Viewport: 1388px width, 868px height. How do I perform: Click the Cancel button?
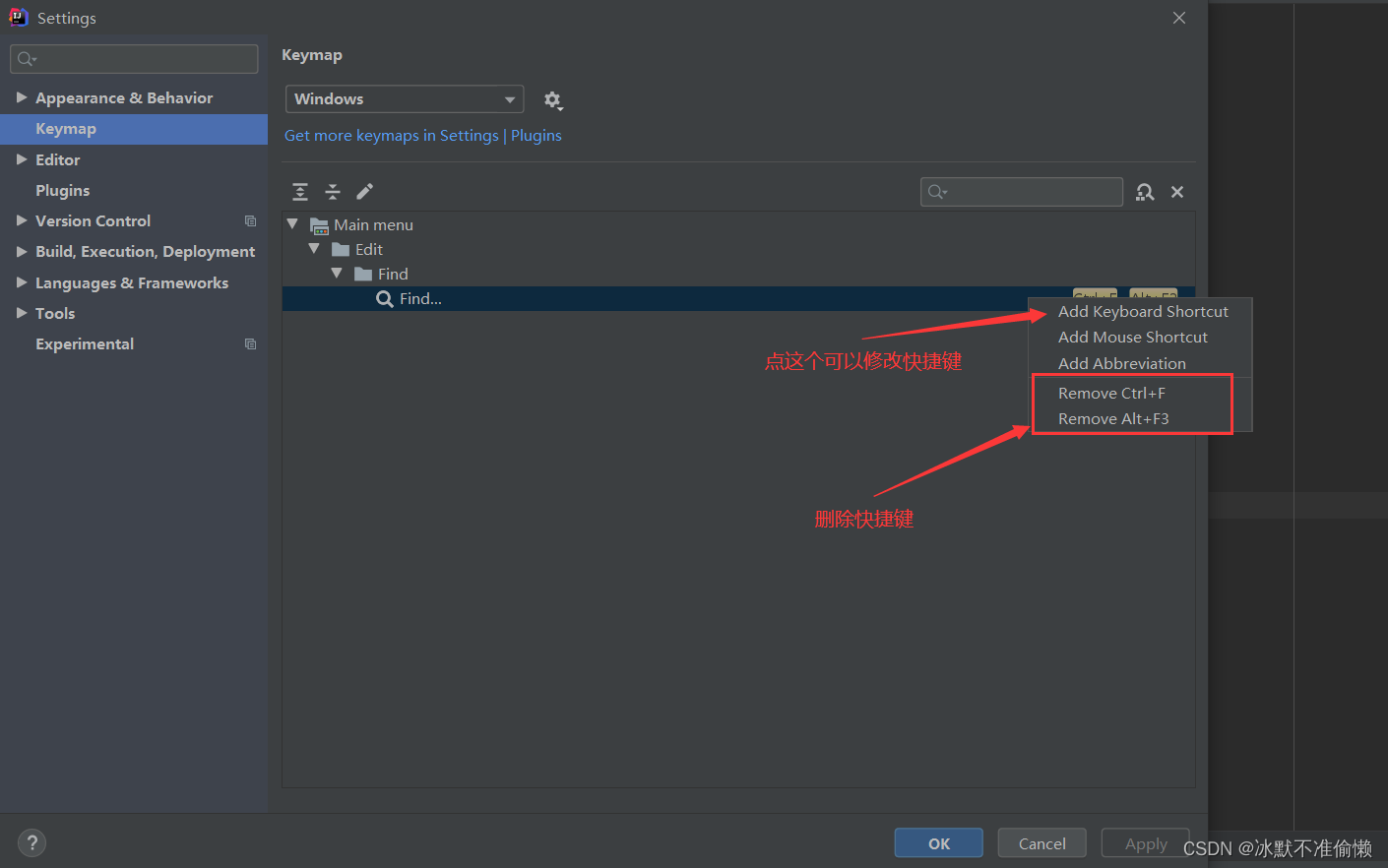click(1041, 843)
